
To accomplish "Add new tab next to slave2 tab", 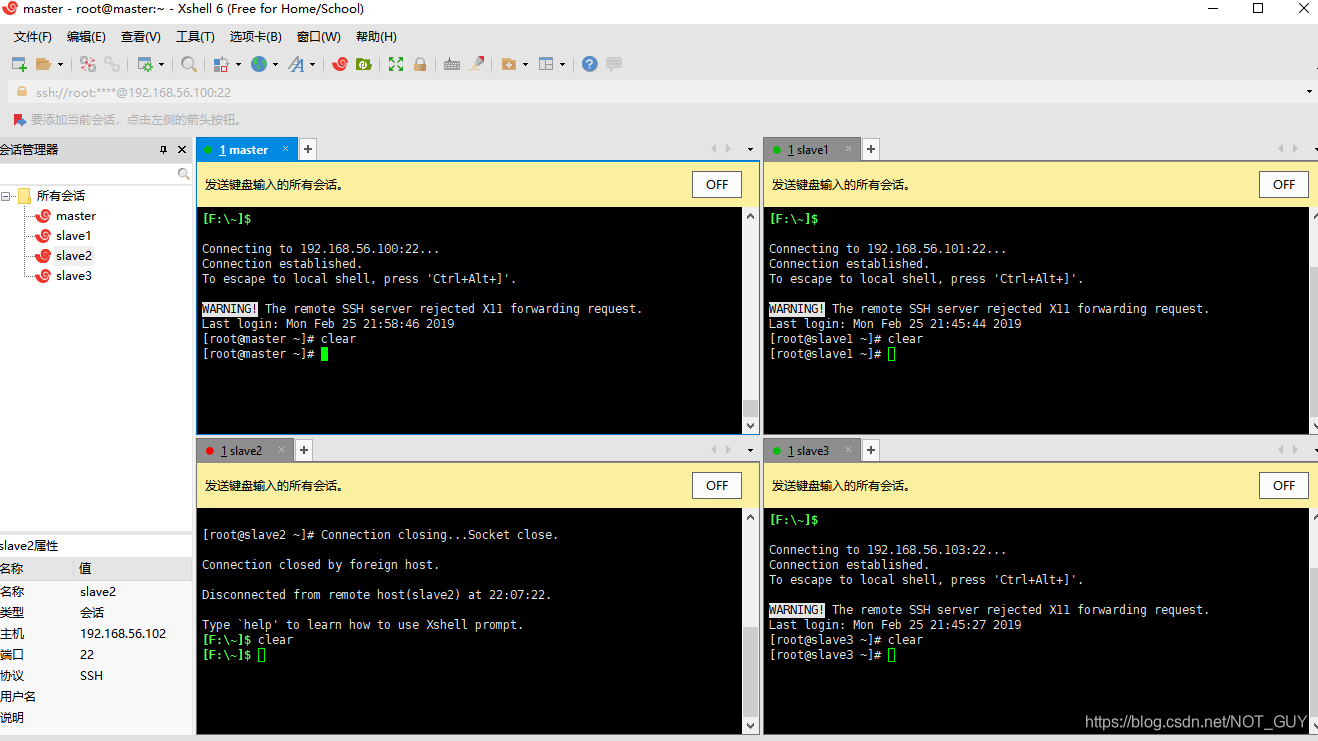I will (x=305, y=451).
